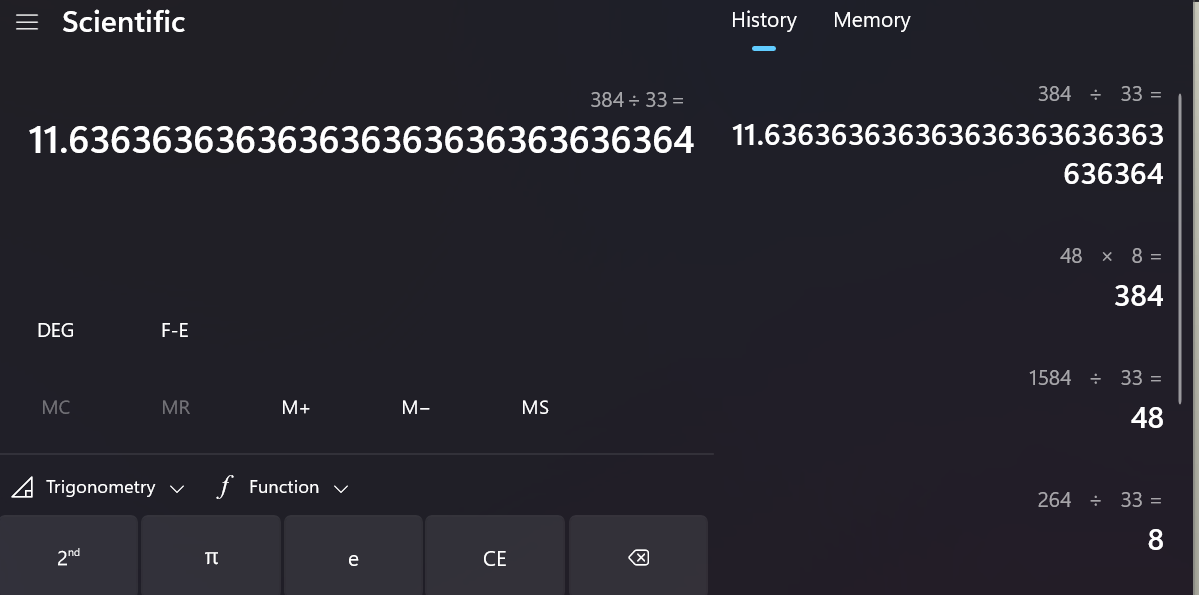Click the M− memory subtract button

coord(415,408)
